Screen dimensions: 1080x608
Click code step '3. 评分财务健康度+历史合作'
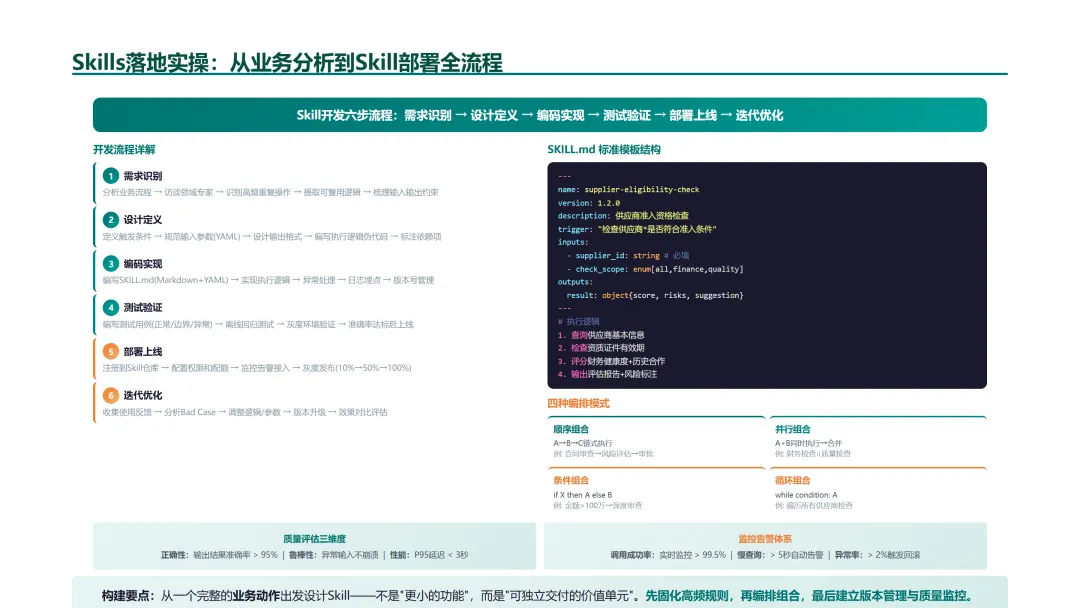coord(611,361)
